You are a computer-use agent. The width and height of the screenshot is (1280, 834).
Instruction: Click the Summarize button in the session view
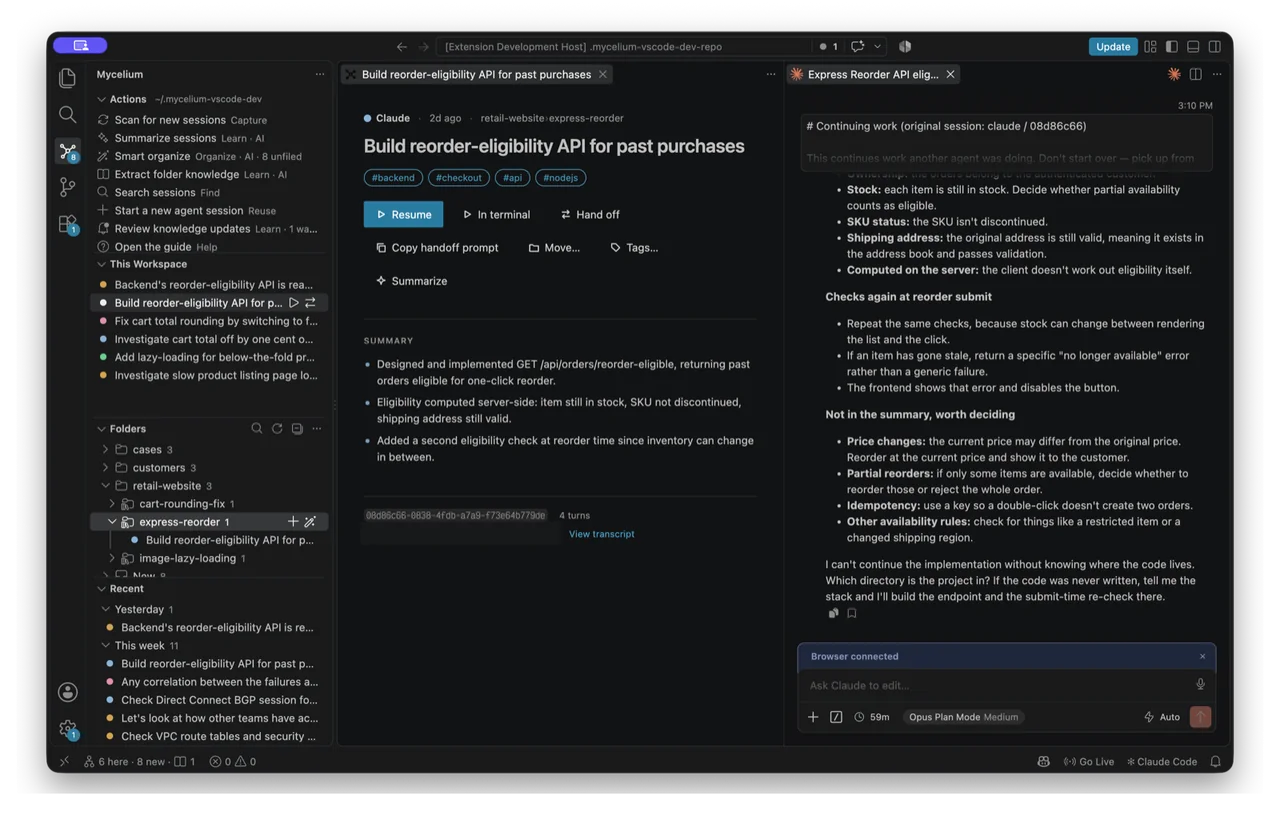pos(411,281)
